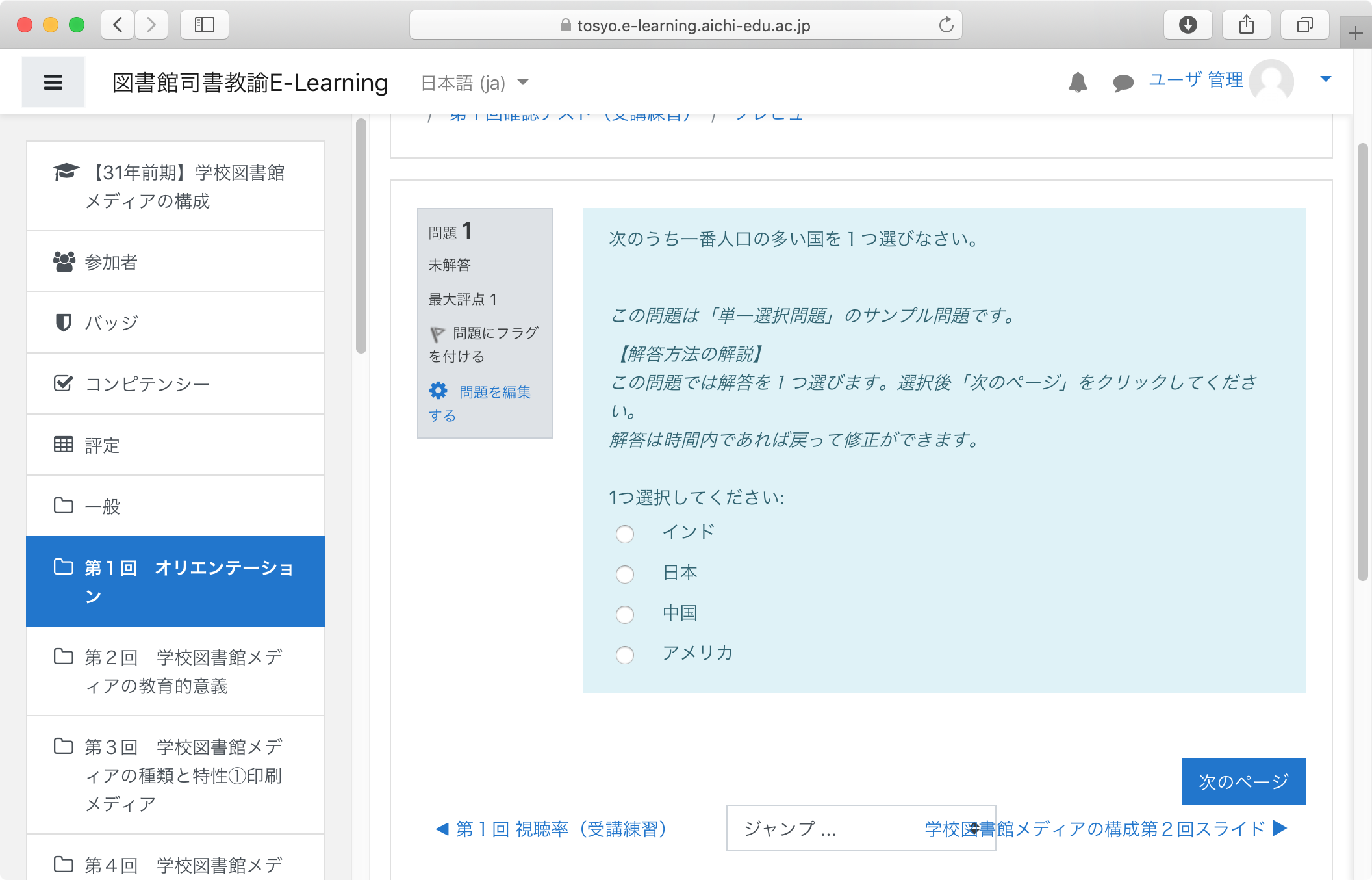This screenshot has height=880, width=1372.
Task: Click the 次のページ button
Action: coord(1243,781)
